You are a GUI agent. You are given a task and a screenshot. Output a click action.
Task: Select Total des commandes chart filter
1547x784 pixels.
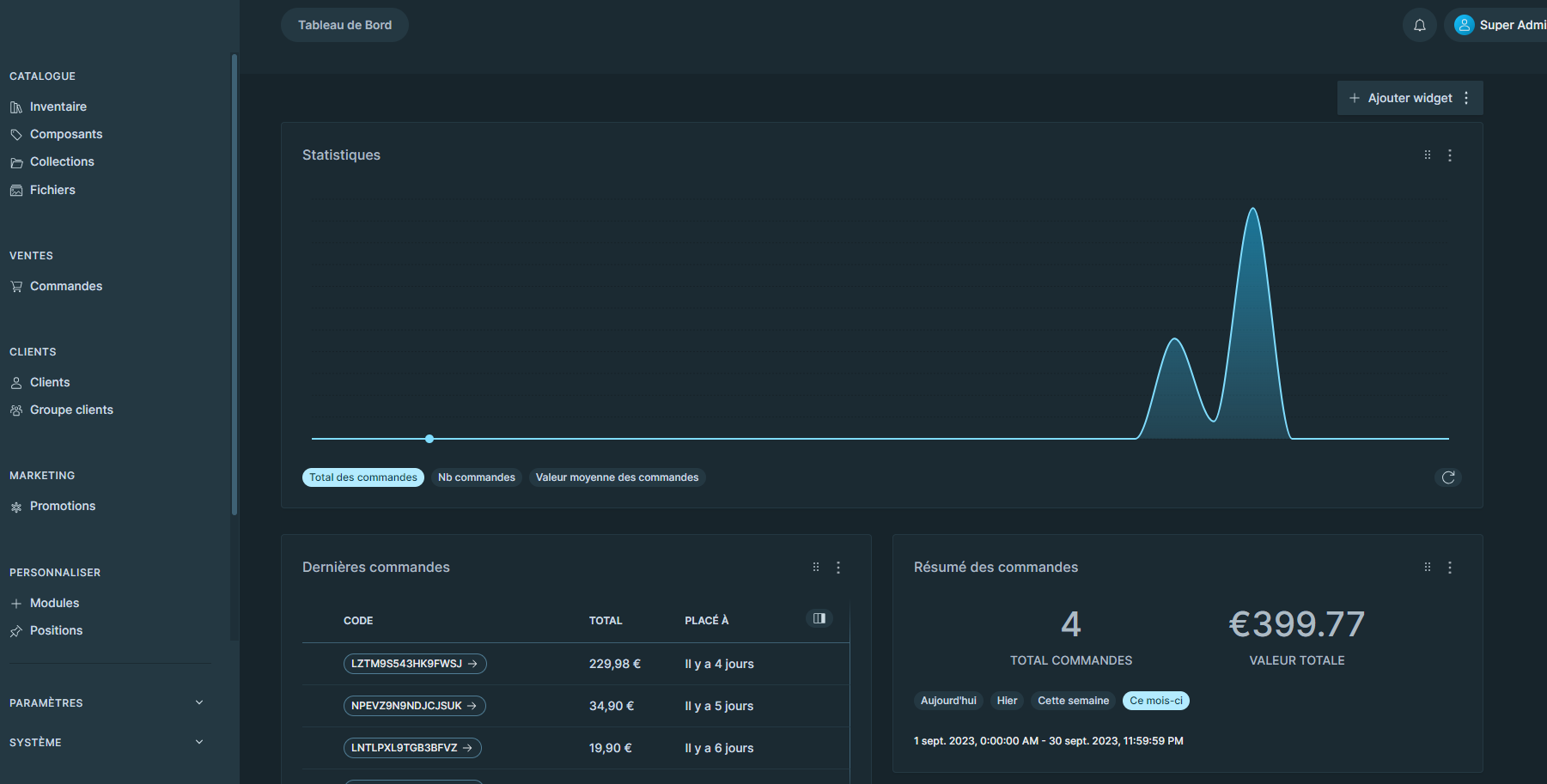pyautogui.click(x=363, y=477)
